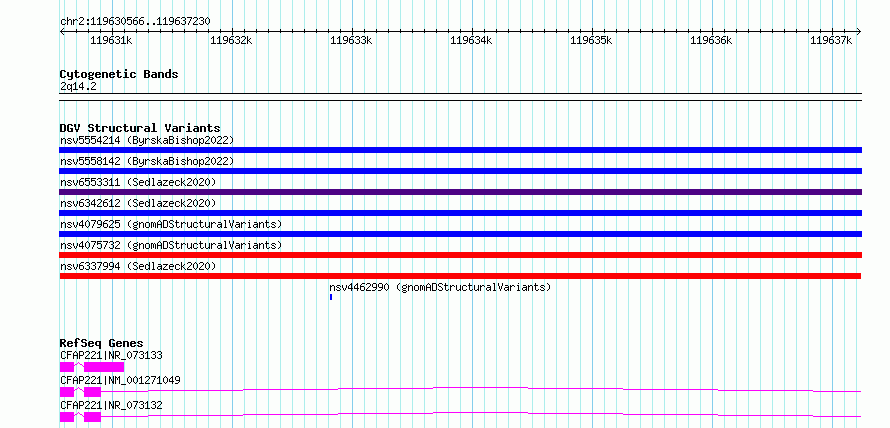Click the blue bar for nsv5554214
This screenshot has height=428, width=890.
(460, 150)
